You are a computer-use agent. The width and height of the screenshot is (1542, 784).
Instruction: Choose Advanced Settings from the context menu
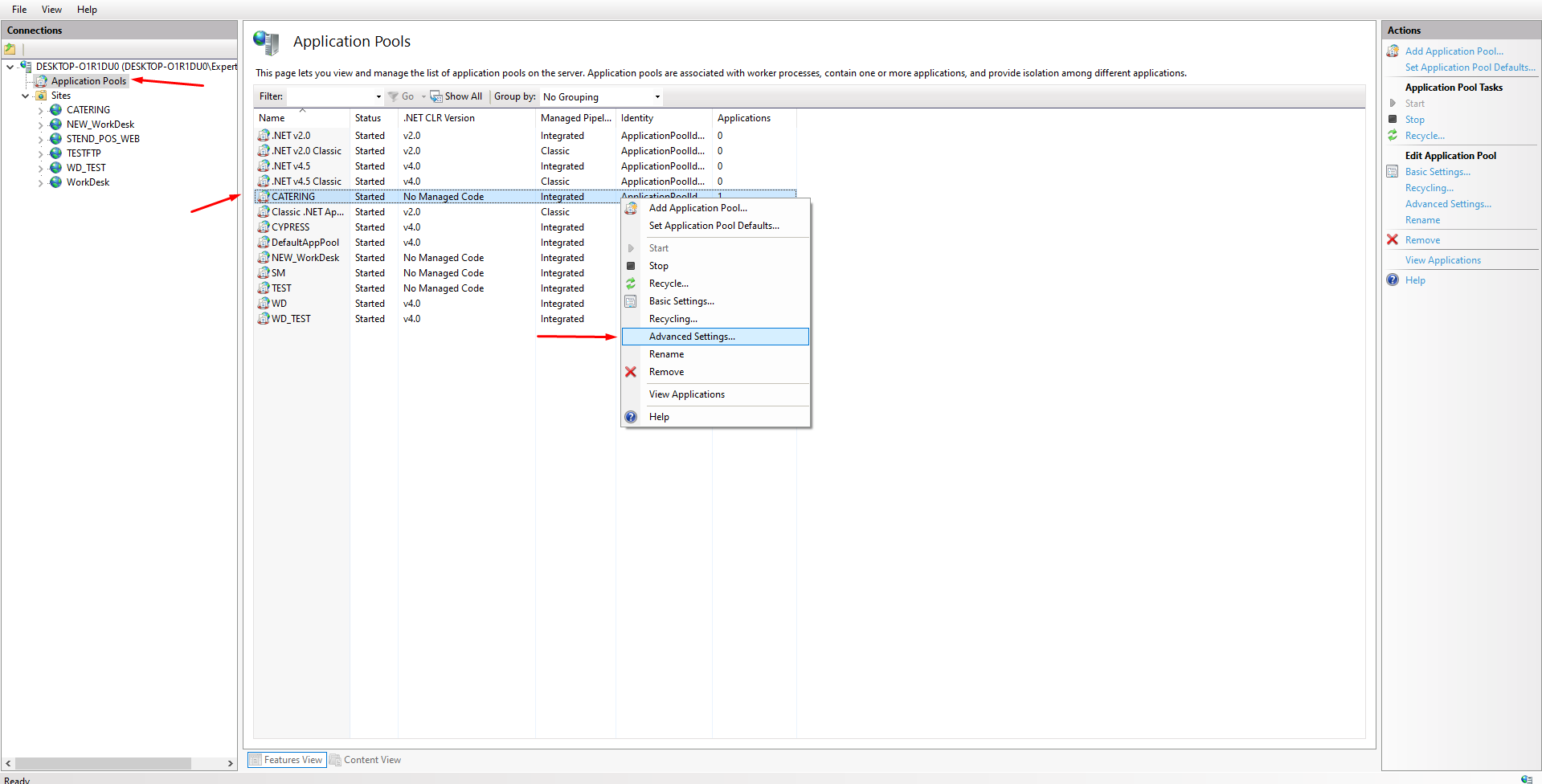pyautogui.click(x=692, y=337)
